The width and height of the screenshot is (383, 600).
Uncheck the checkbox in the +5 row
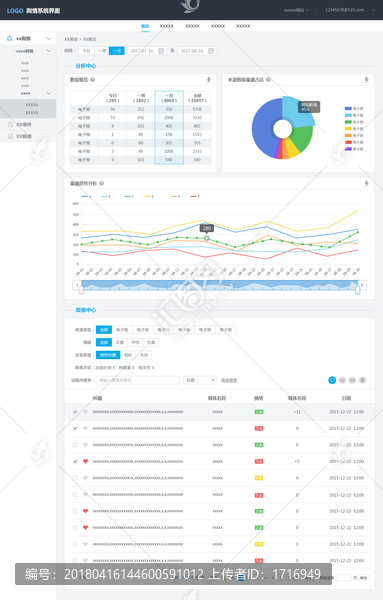[x=75, y=461]
